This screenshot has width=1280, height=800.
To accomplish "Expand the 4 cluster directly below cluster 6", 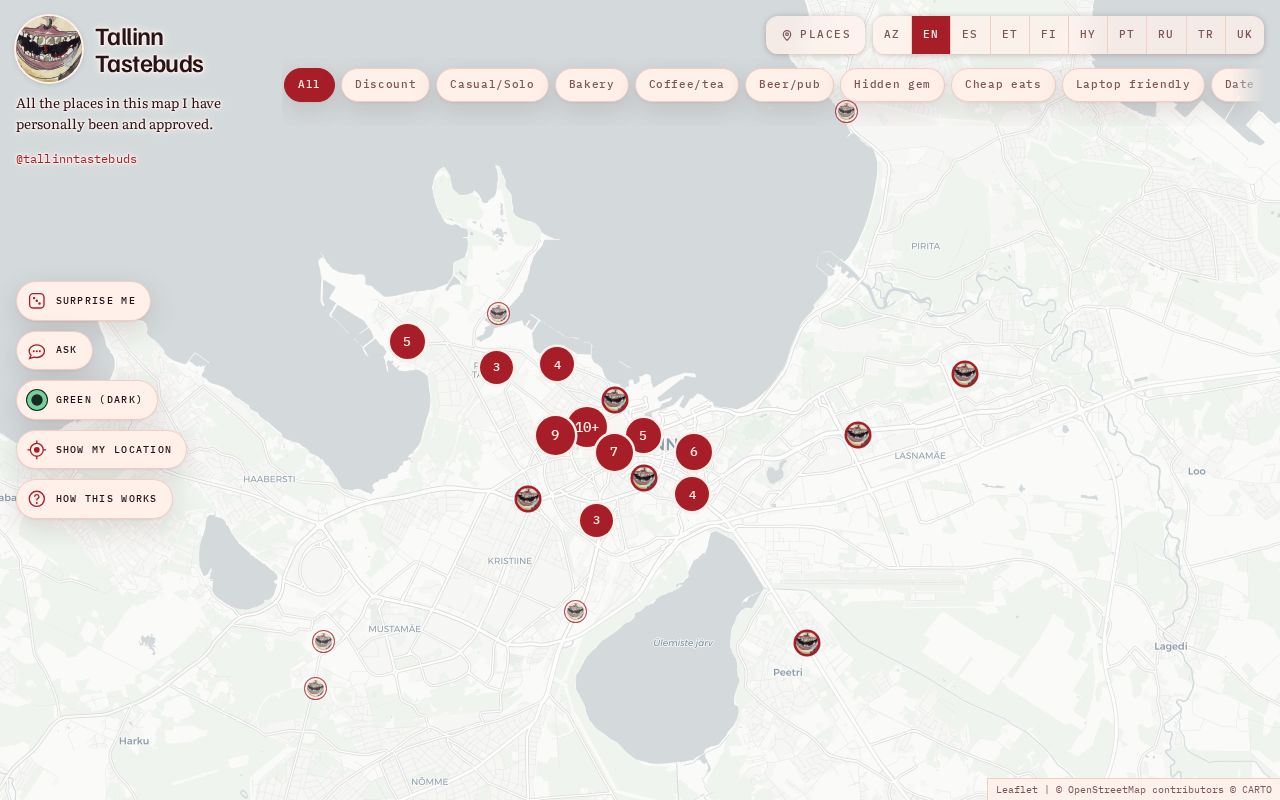I will 692,494.
